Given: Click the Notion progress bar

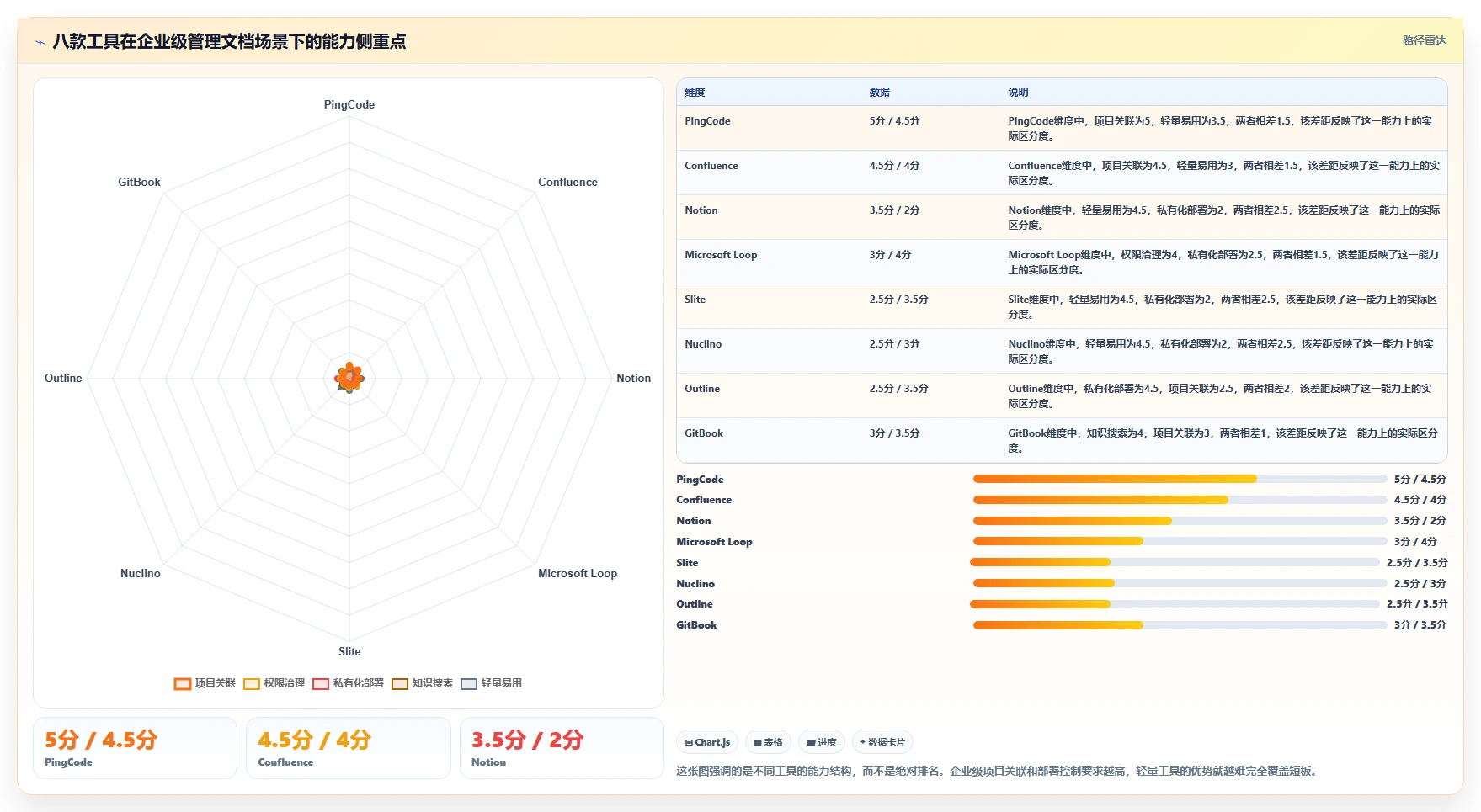Looking at the screenshot, I should click(x=1180, y=521).
